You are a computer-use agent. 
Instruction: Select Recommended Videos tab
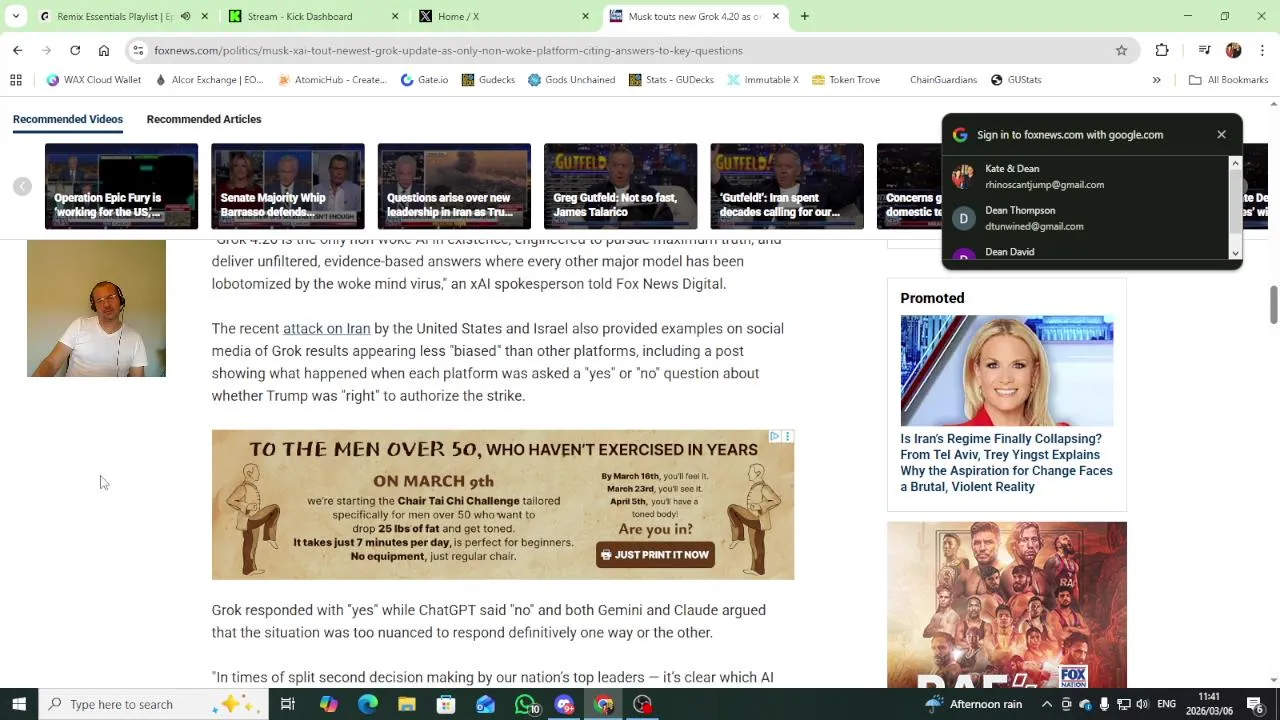click(68, 119)
